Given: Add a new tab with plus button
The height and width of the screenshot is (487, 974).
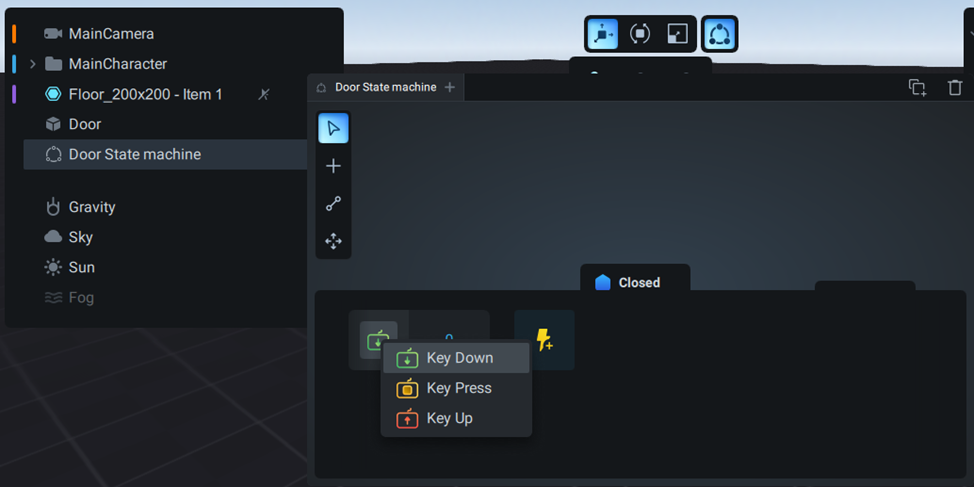Looking at the screenshot, I should click(x=450, y=87).
